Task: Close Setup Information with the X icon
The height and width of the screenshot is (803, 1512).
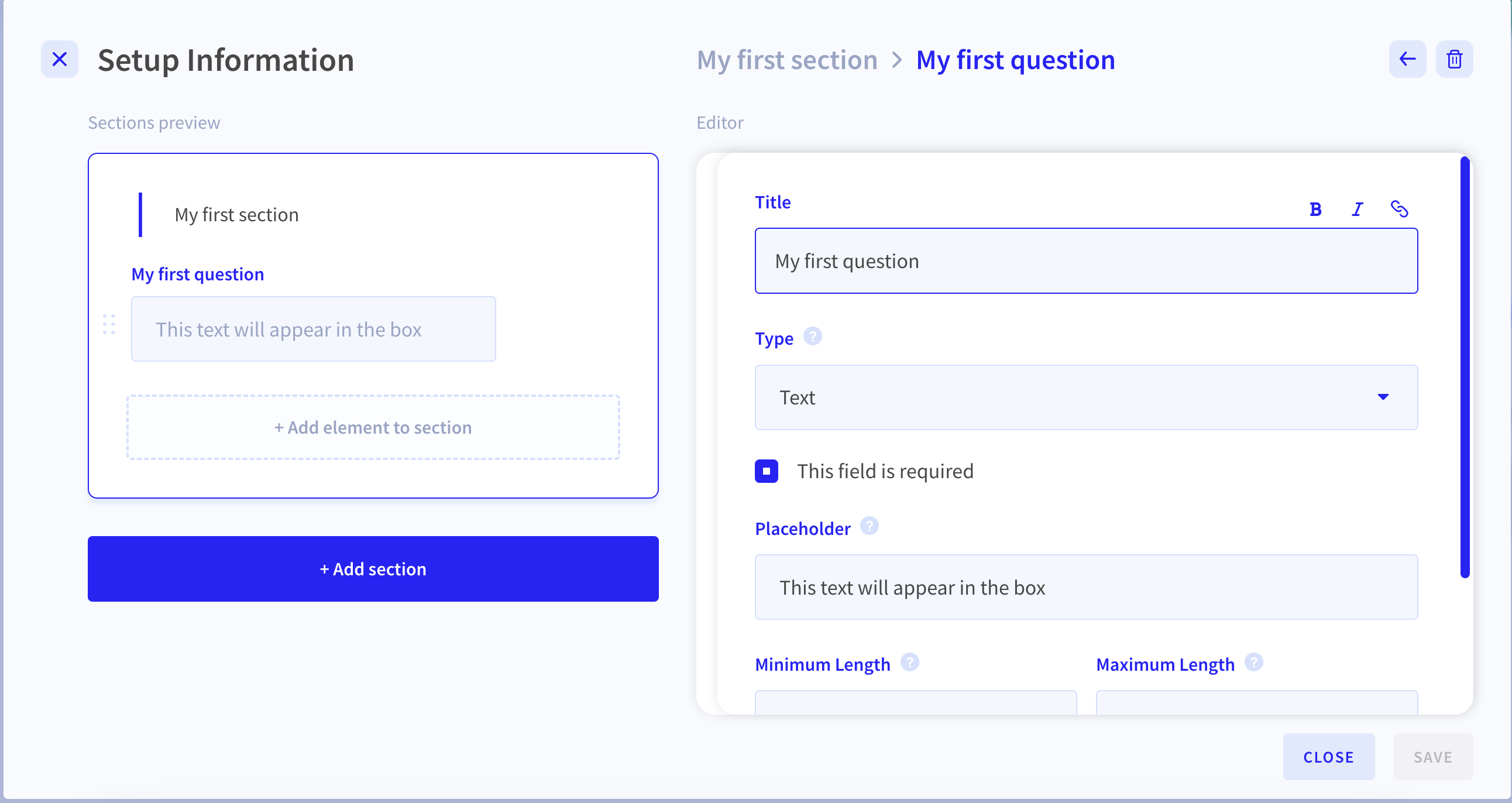Action: [59, 59]
